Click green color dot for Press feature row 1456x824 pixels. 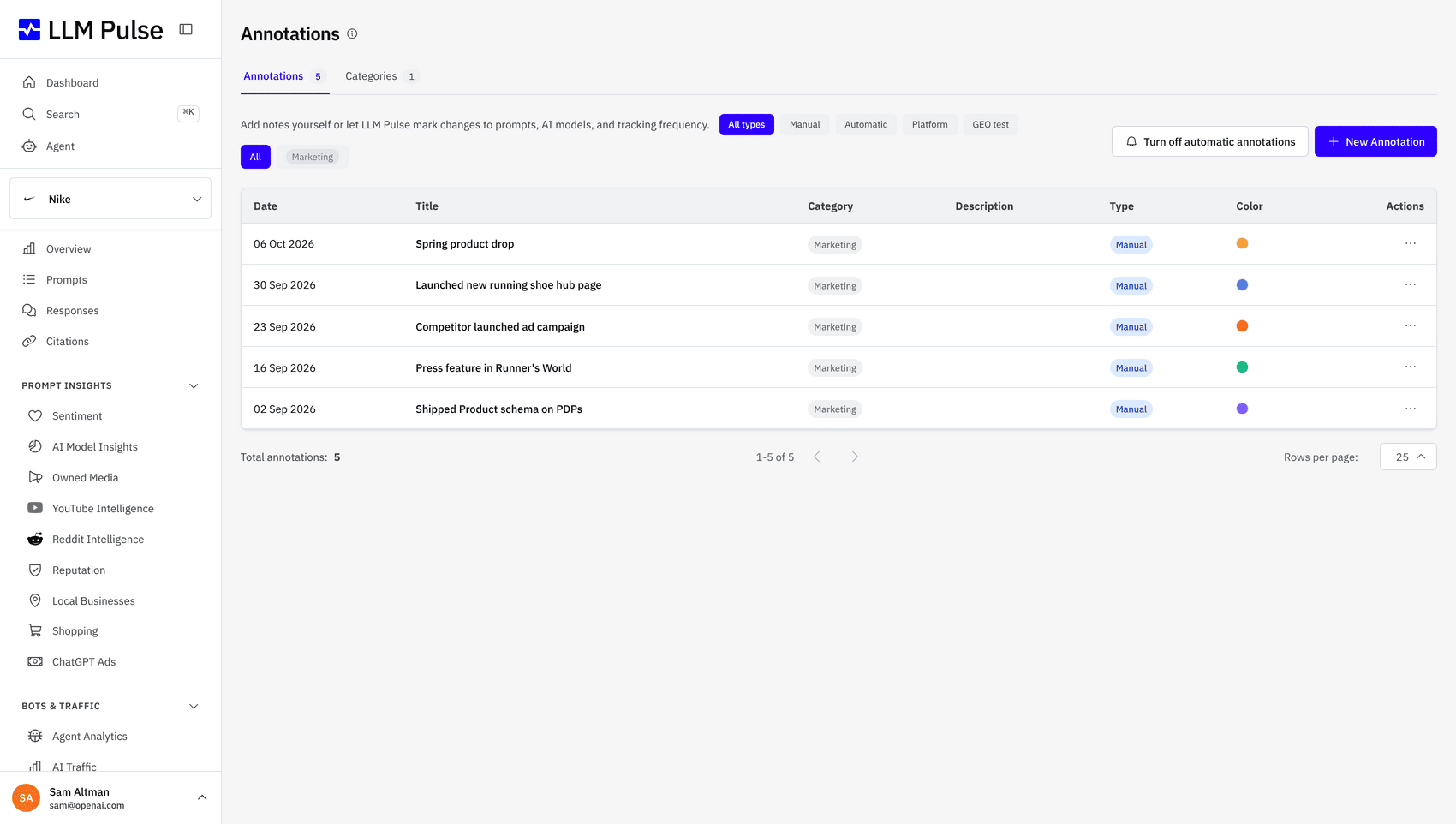[x=1242, y=367]
